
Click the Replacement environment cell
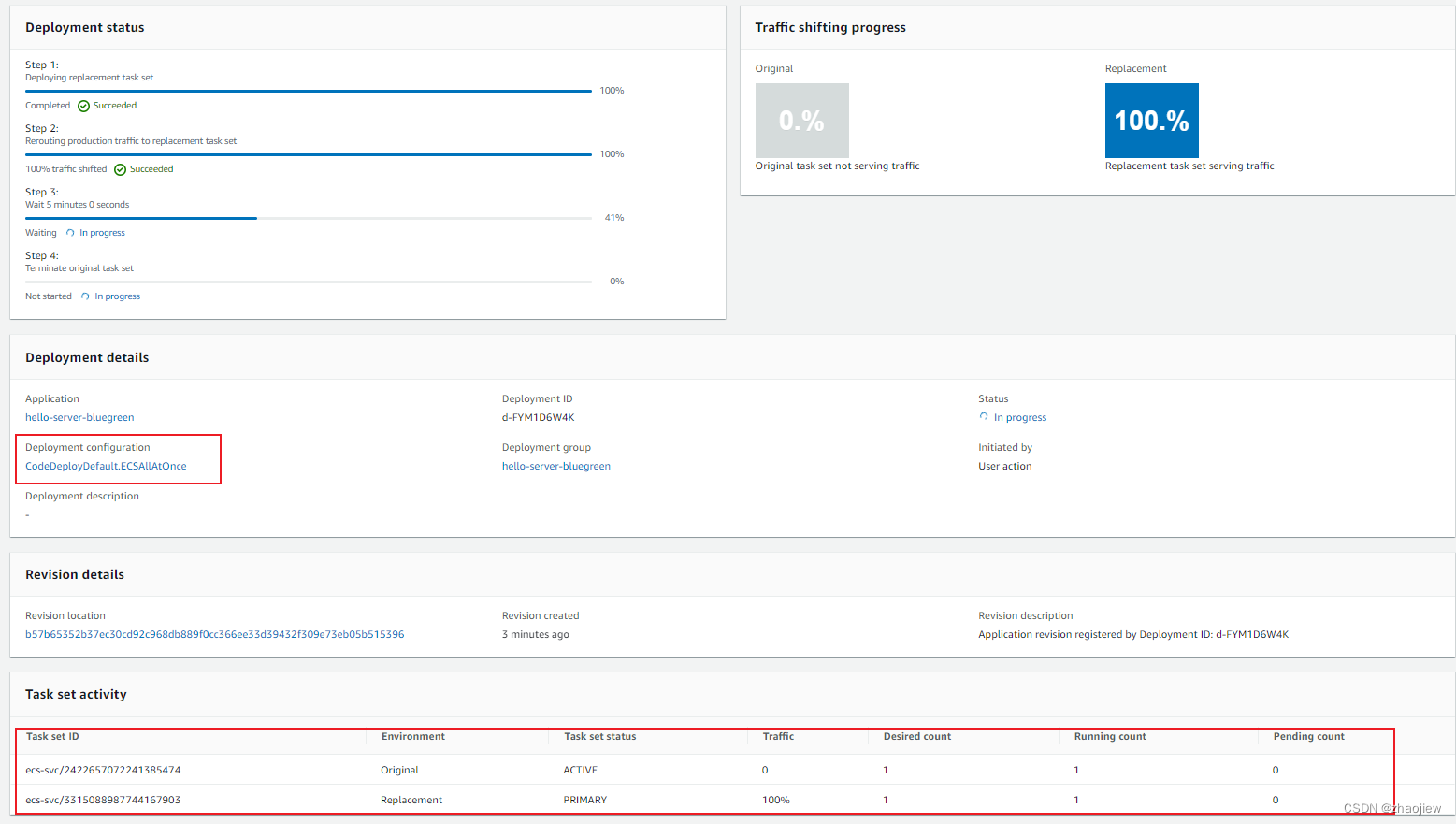[x=411, y=801]
